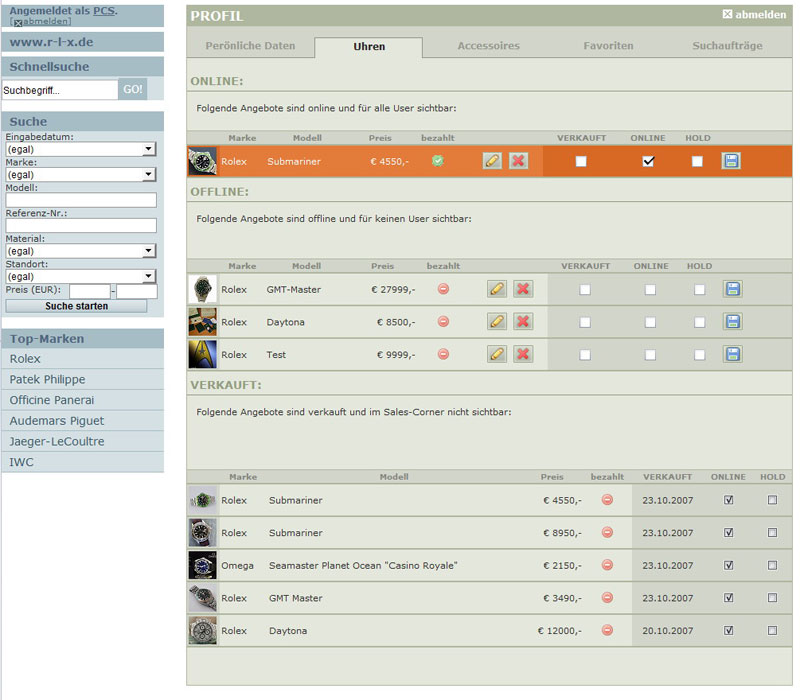Click green paid icon on Submariner row
The image size is (800, 700).
pyautogui.click(x=438, y=161)
